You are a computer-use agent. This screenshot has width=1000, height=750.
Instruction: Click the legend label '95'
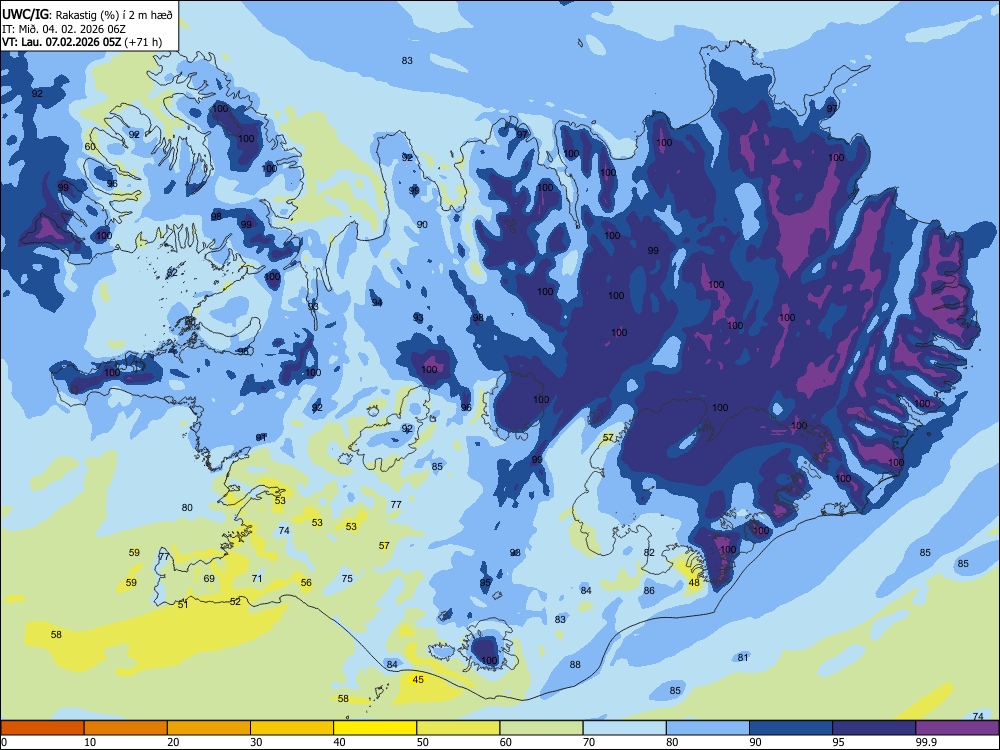tap(838, 742)
